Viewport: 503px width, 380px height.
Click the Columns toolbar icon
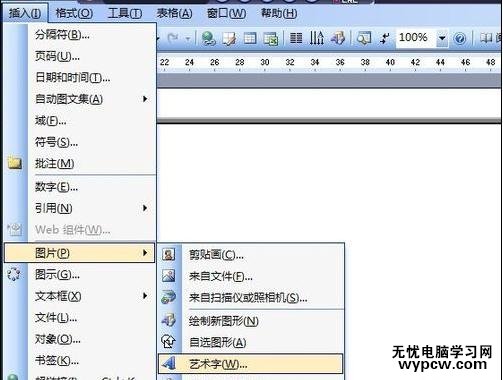(296, 38)
